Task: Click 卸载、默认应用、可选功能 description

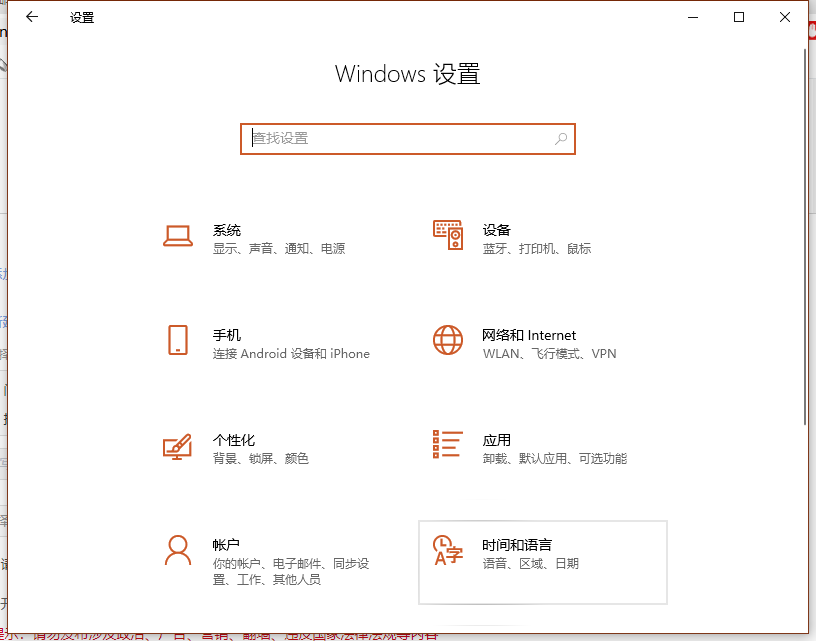Action: coord(555,458)
